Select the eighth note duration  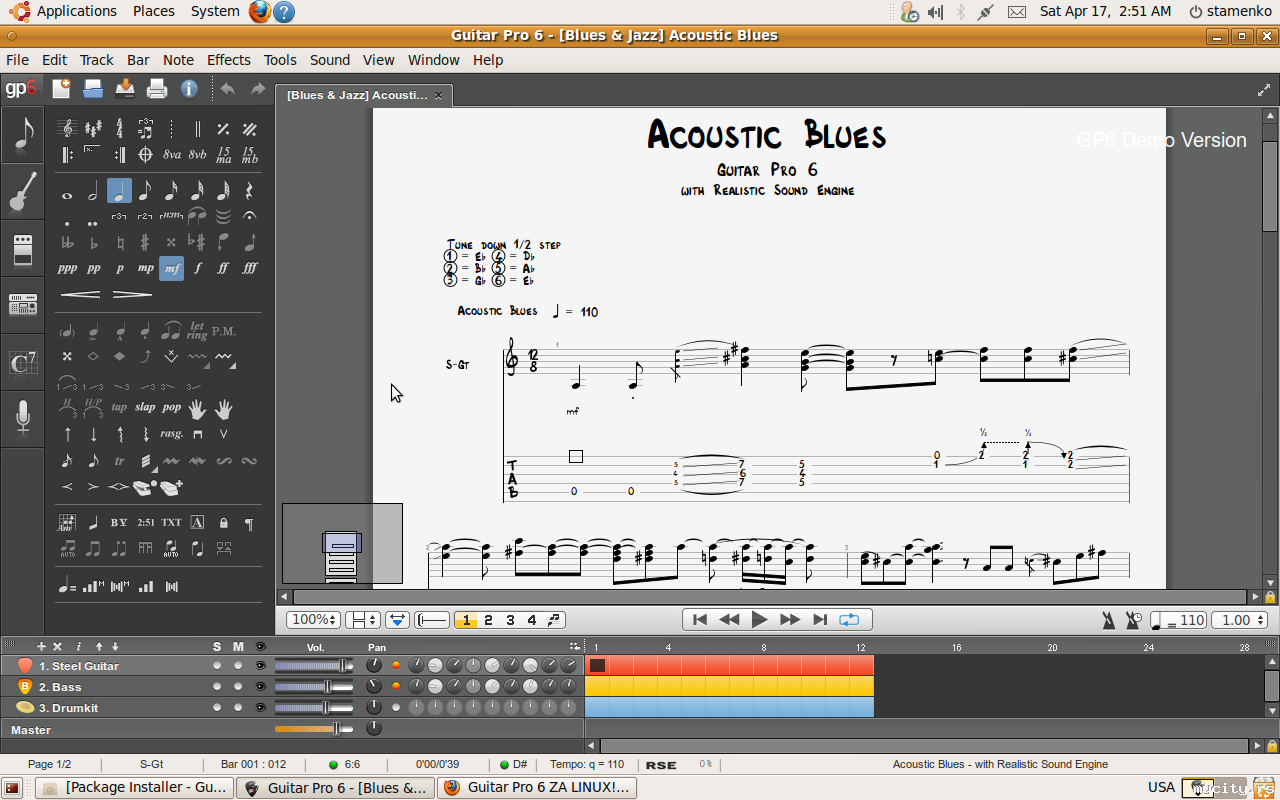pos(145,191)
